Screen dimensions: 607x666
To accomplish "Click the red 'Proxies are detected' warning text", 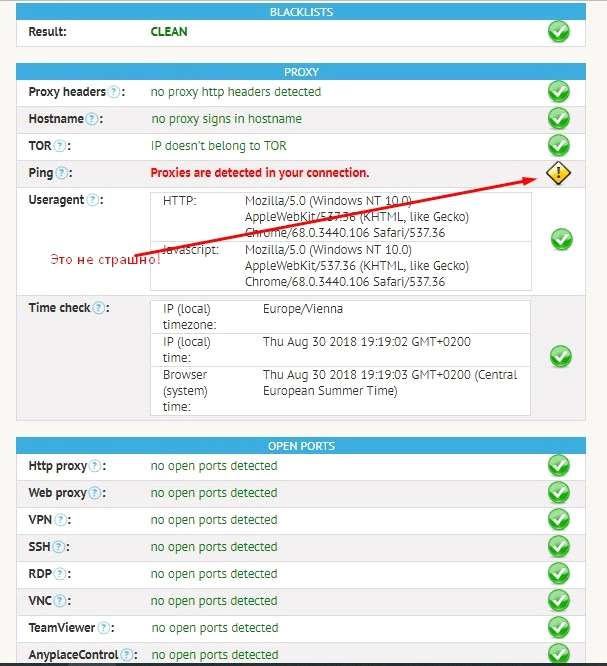I will (x=259, y=173).
